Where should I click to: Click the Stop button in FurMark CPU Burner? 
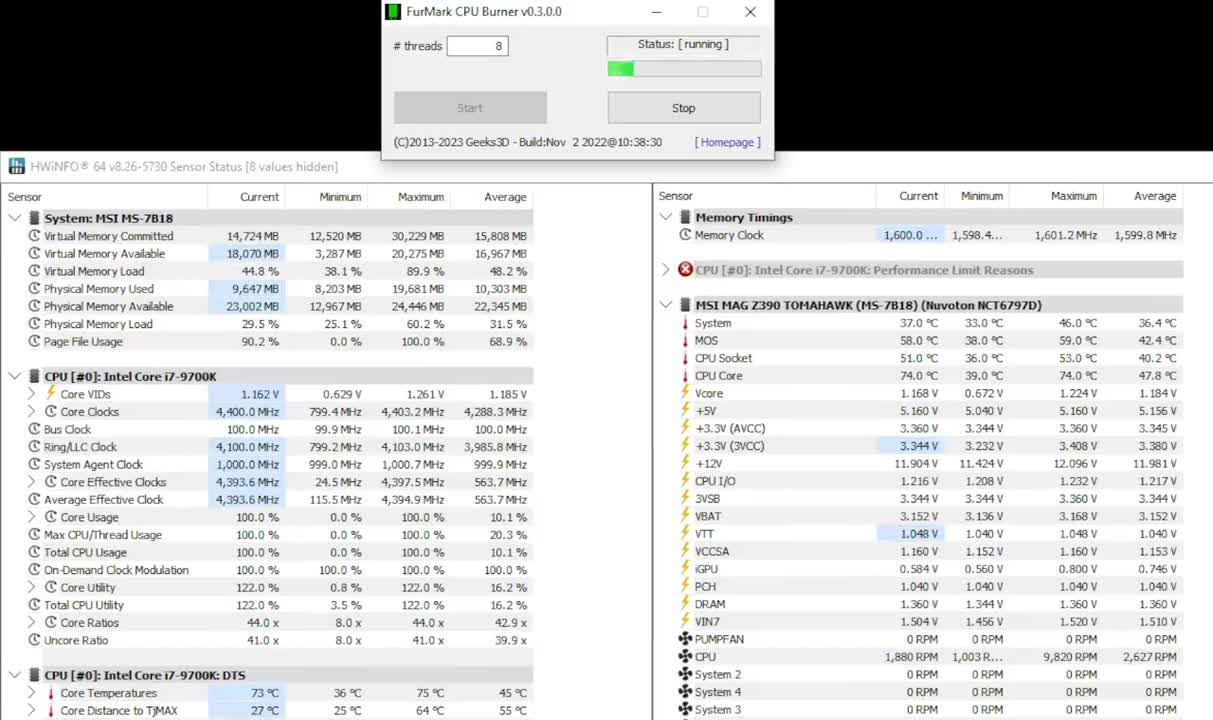(684, 108)
